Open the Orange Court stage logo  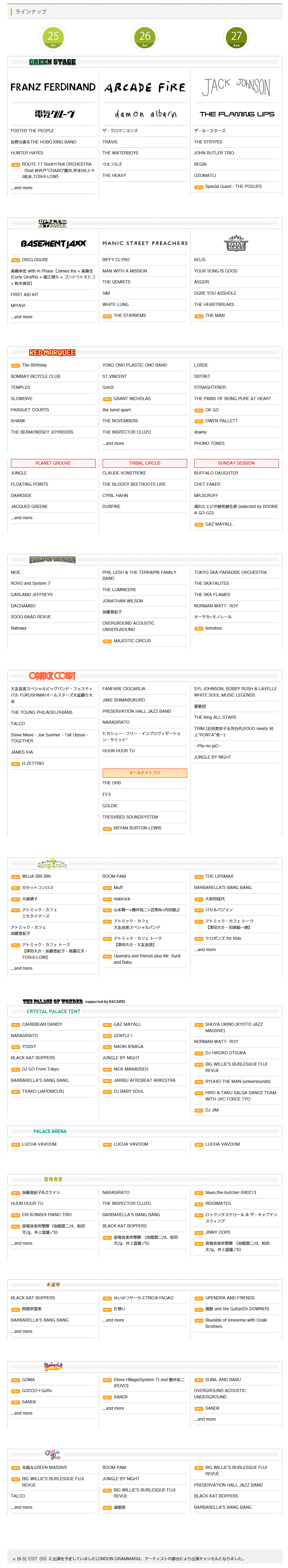(x=53, y=676)
